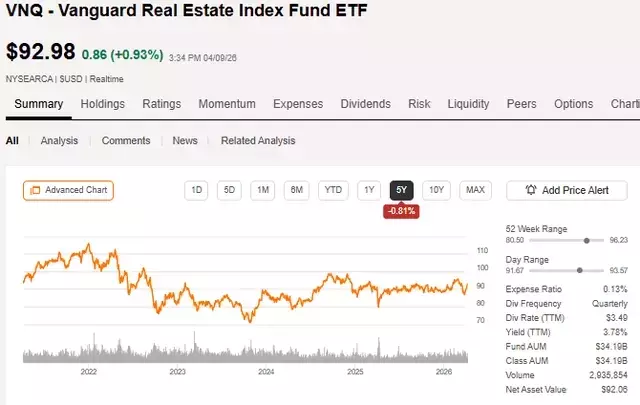Filter feed by News
Image resolution: width=640 pixels, height=405 pixels.
click(185, 141)
